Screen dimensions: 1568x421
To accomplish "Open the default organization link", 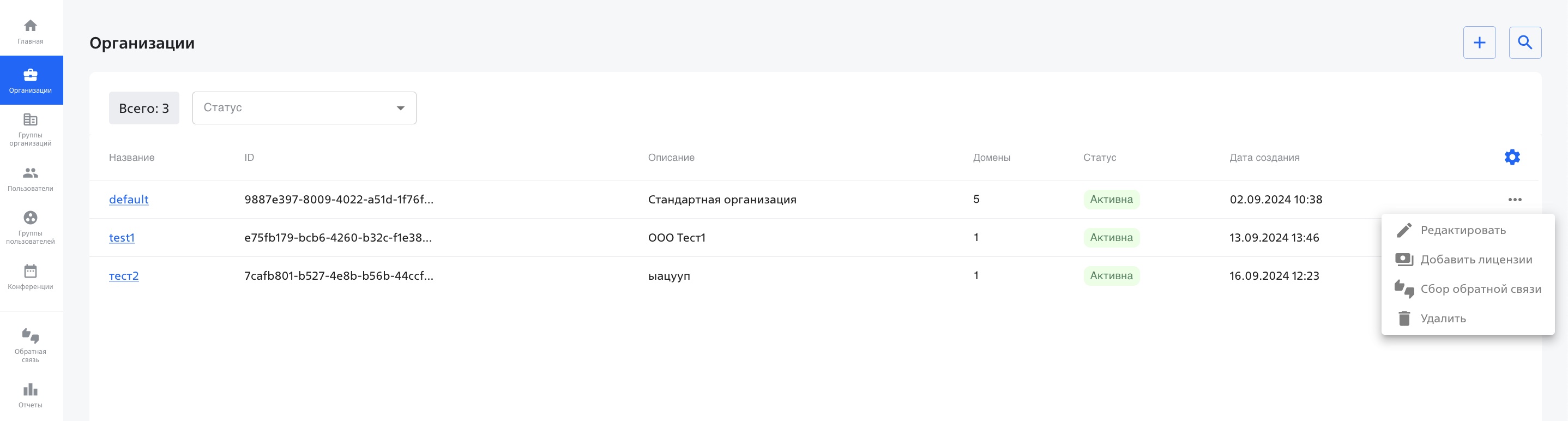I will pyautogui.click(x=129, y=199).
